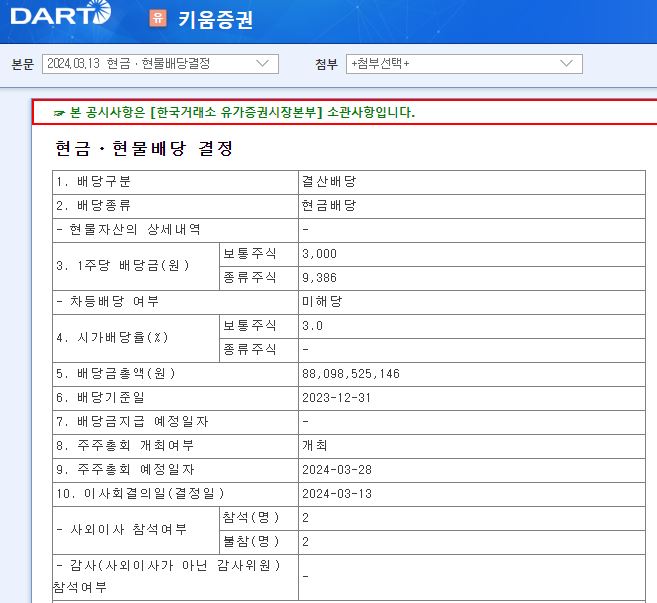Click the 6. 배당기준일 label

(x=101, y=398)
